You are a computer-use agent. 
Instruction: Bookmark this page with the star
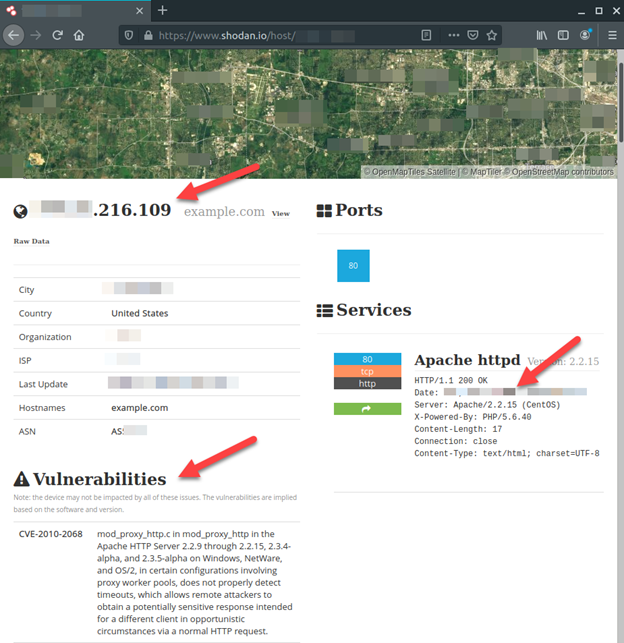point(492,35)
